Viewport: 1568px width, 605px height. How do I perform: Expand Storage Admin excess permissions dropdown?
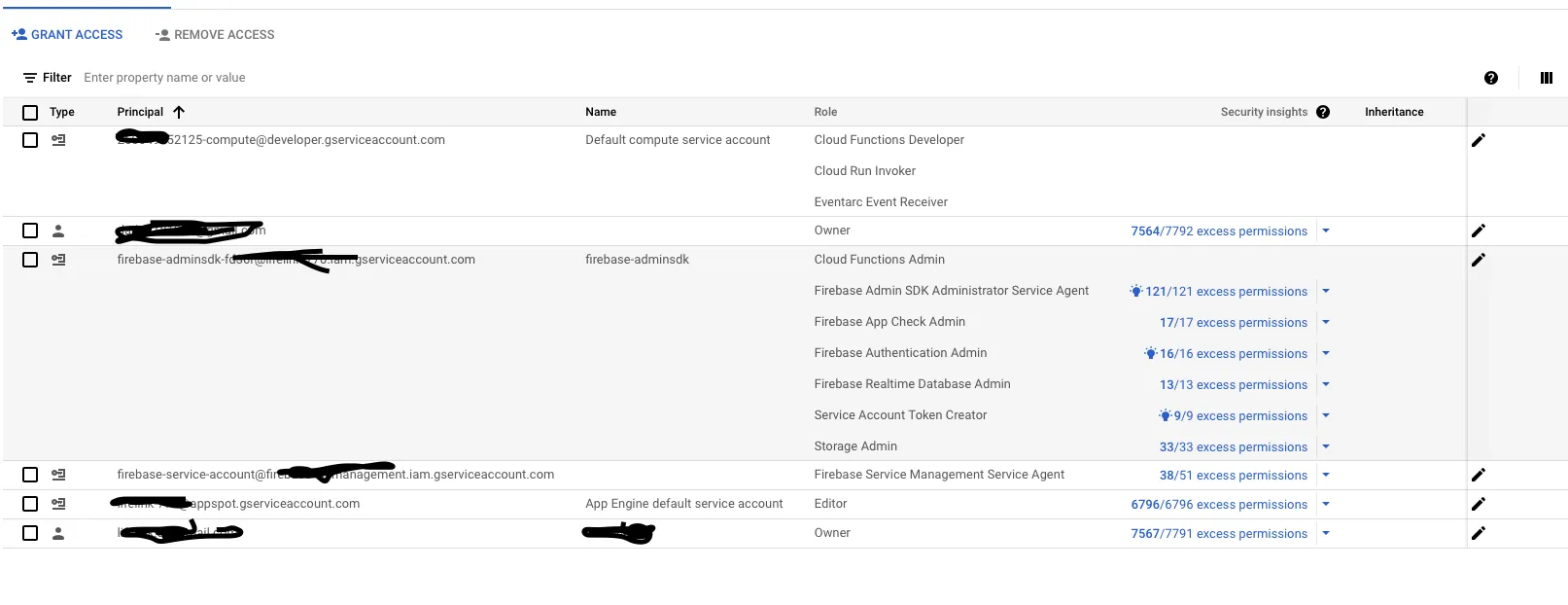(1326, 446)
